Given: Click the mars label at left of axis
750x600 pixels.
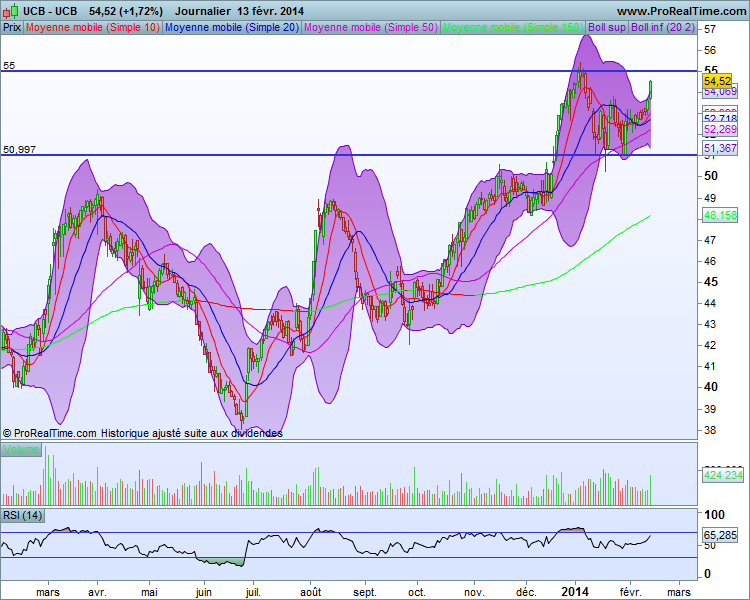Looking at the screenshot, I should [x=48, y=592].
